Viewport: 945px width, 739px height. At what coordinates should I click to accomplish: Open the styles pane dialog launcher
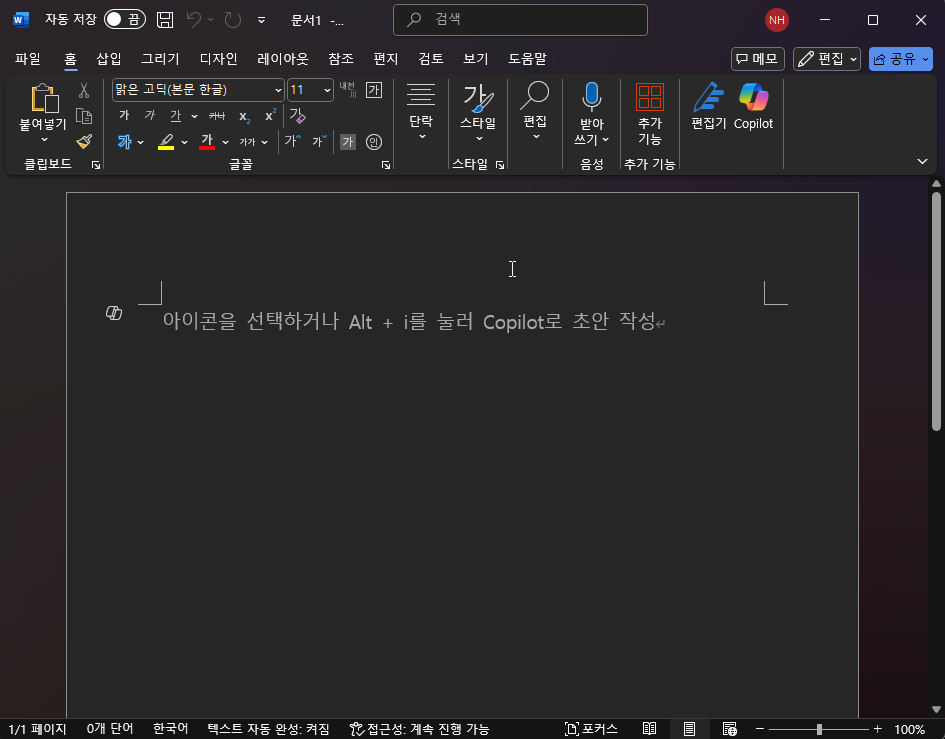coord(500,165)
